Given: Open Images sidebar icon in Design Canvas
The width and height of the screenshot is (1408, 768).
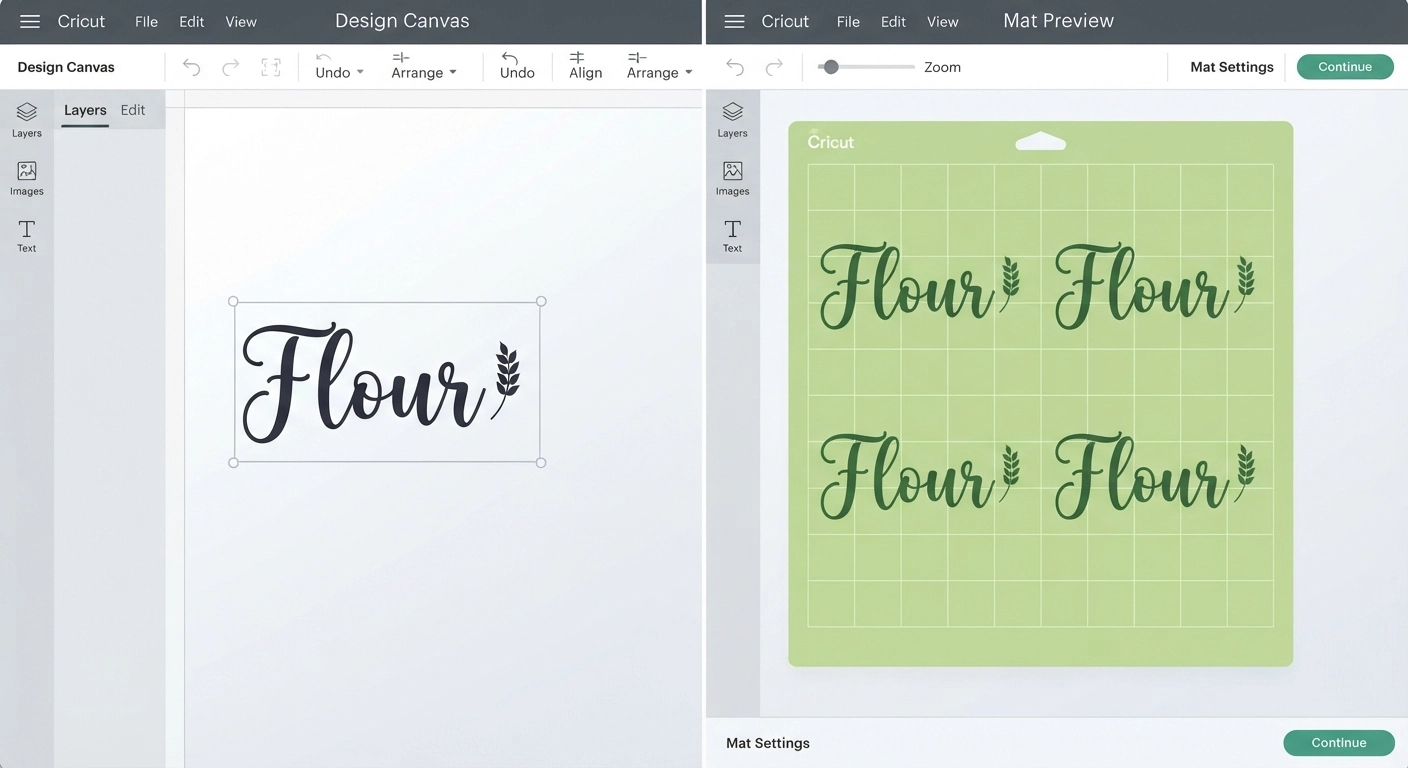Looking at the screenshot, I should coord(27,178).
